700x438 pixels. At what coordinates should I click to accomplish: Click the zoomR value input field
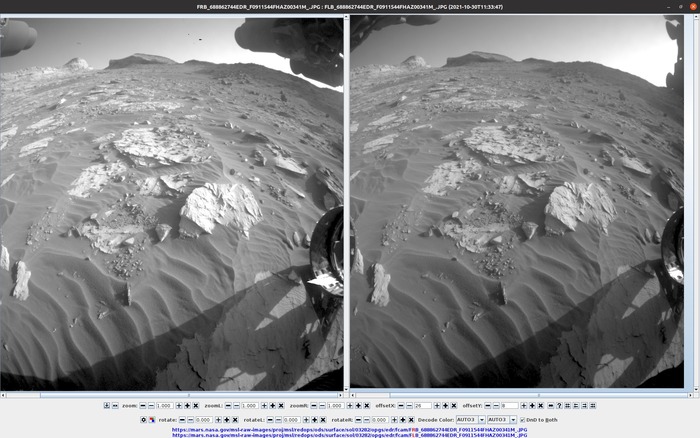335,405
